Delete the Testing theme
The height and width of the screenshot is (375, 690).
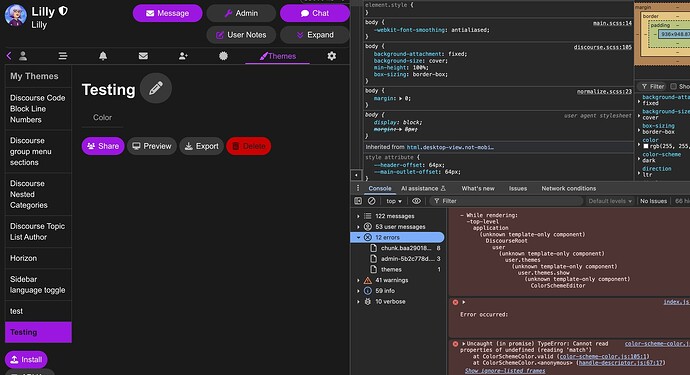pos(249,146)
